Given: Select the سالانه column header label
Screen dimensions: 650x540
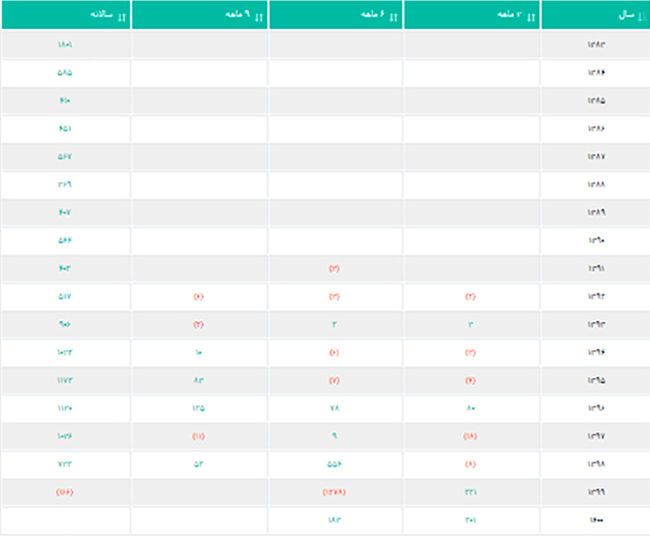Looking at the screenshot, I should point(98,15).
